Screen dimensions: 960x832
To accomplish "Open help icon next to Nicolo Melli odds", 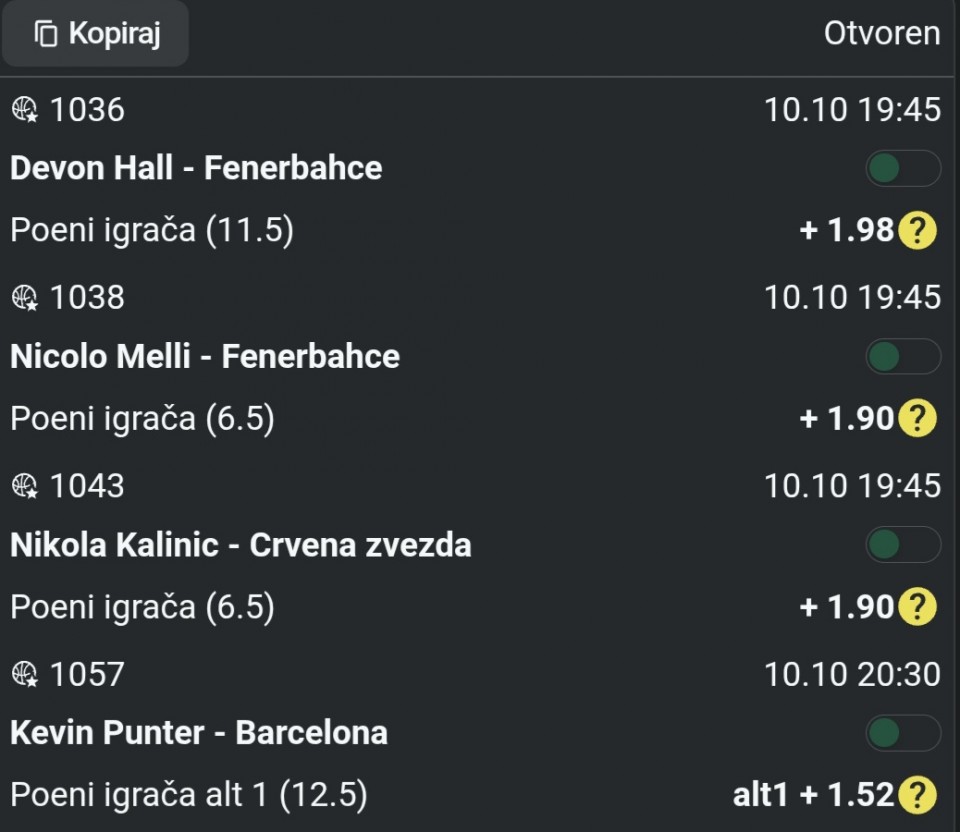I will click(917, 419).
